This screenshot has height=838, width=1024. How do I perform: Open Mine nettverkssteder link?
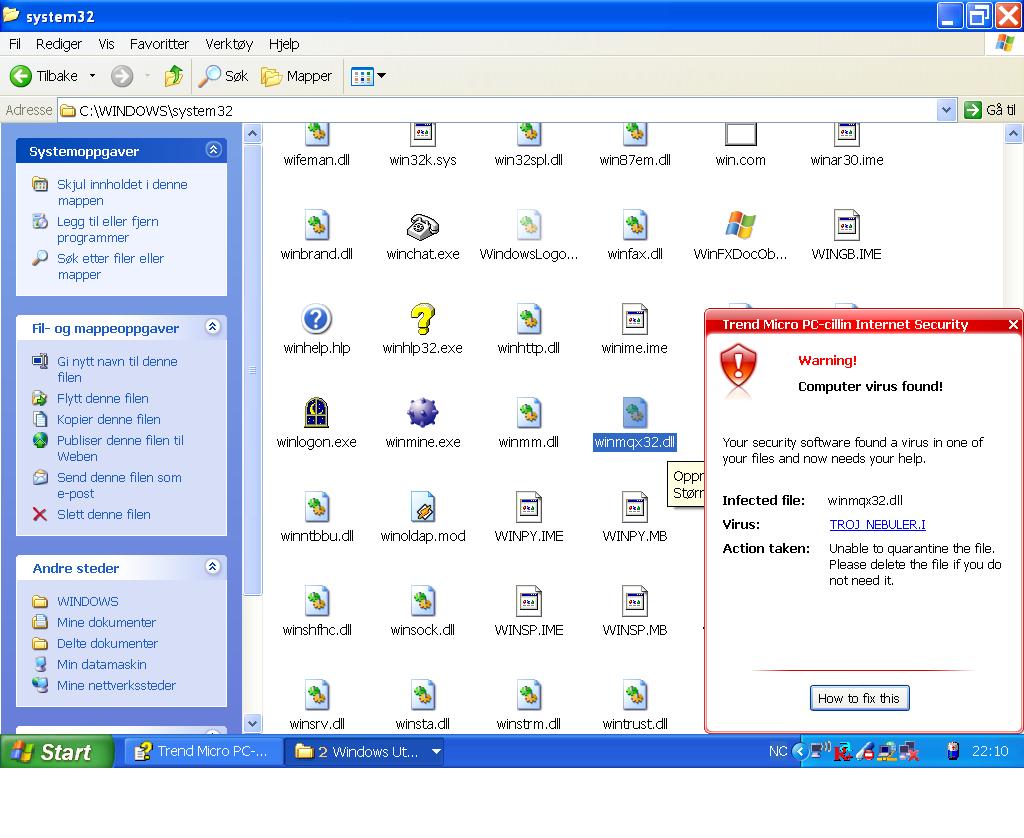coord(116,685)
